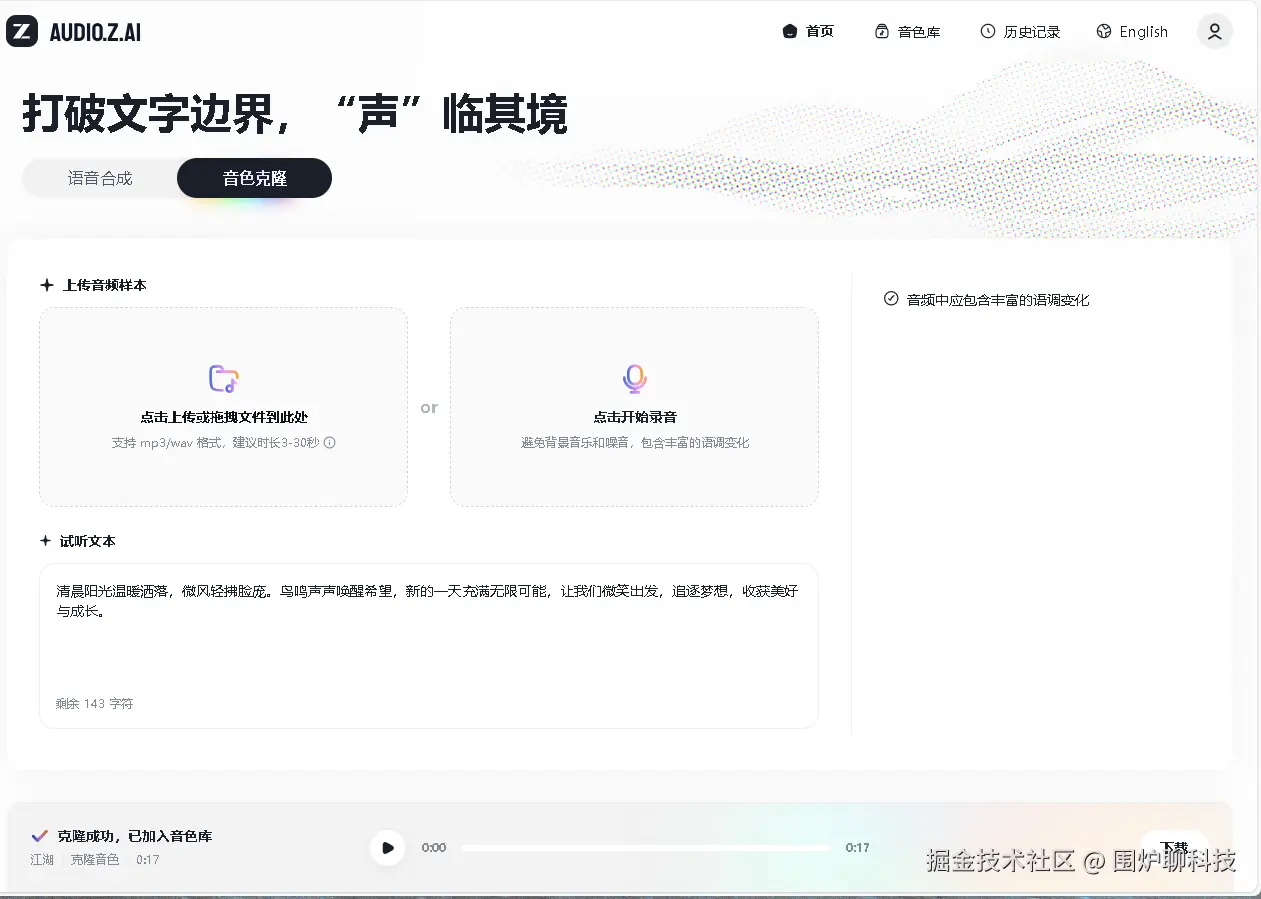Click the microphone recording icon
The height and width of the screenshot is (899, 1261).
634,378
